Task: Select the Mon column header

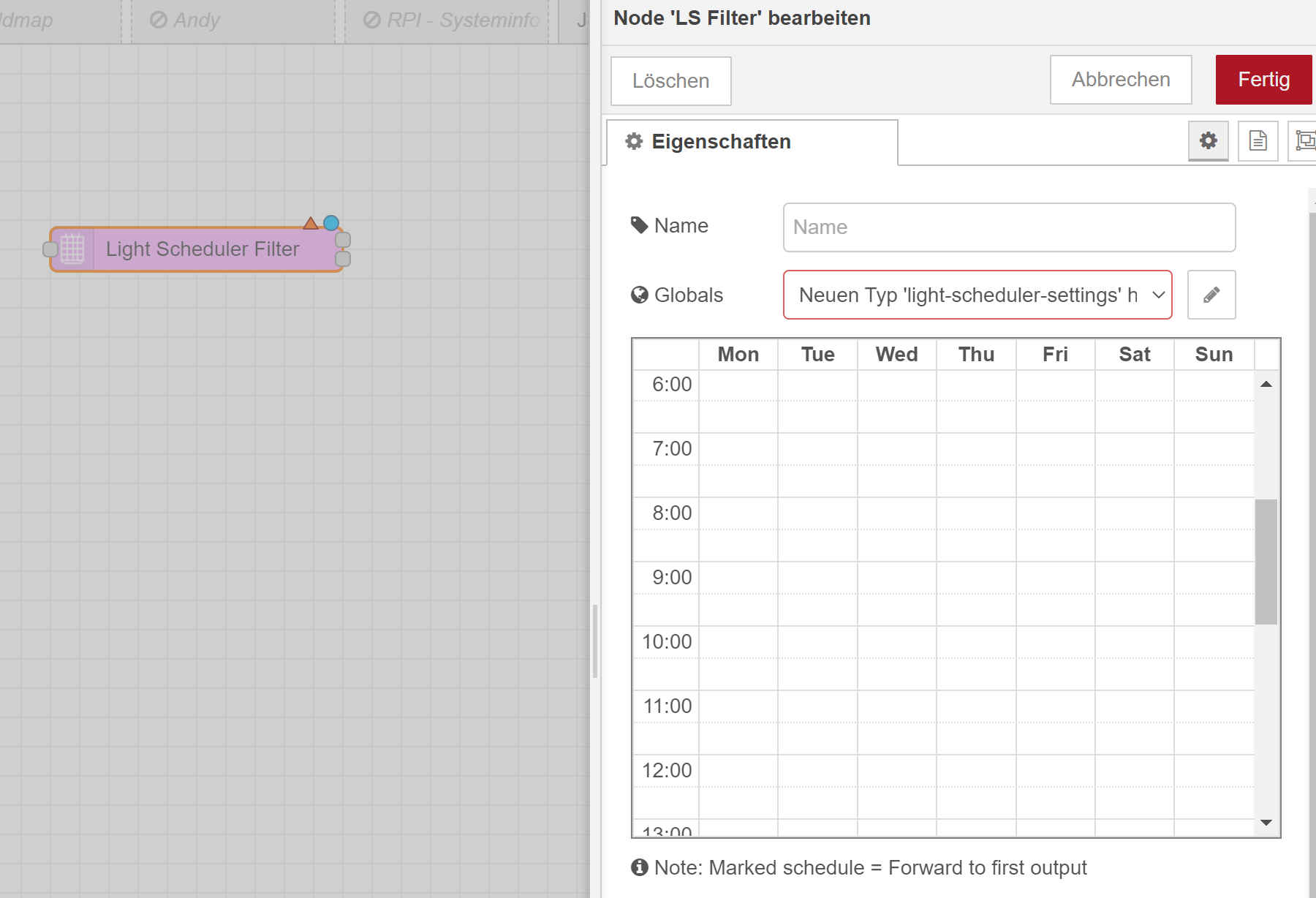Action: (738, 355)
